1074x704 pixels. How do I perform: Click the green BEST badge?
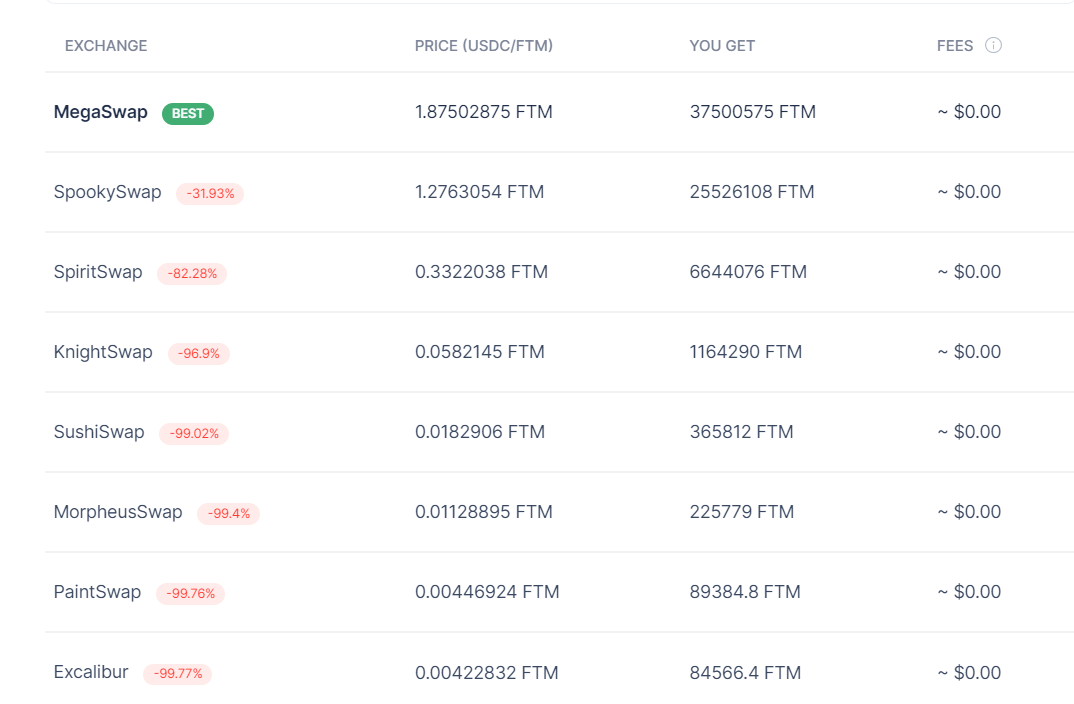pos(188,114)
